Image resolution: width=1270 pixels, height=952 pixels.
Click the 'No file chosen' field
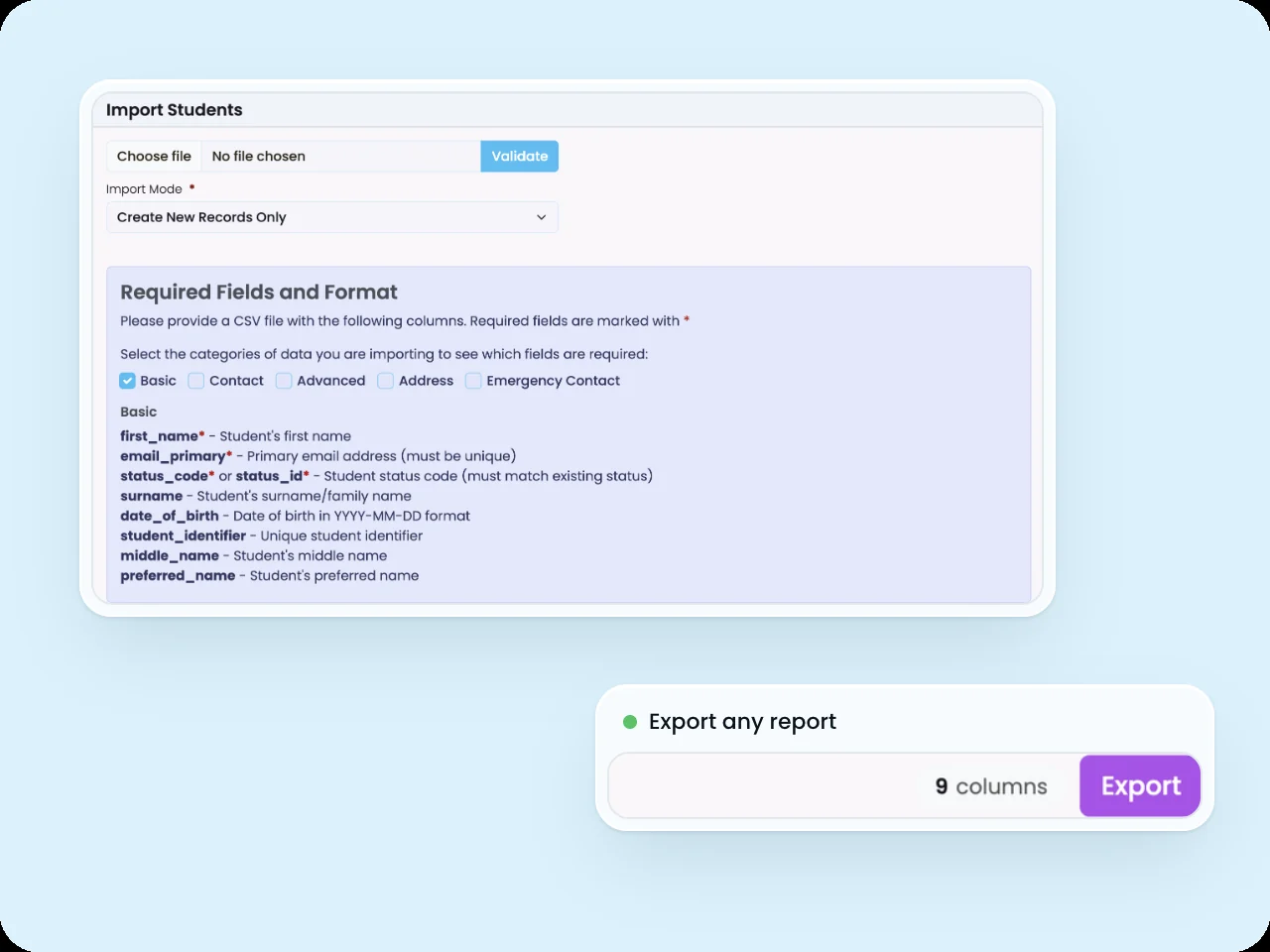[x=341, y=157]
